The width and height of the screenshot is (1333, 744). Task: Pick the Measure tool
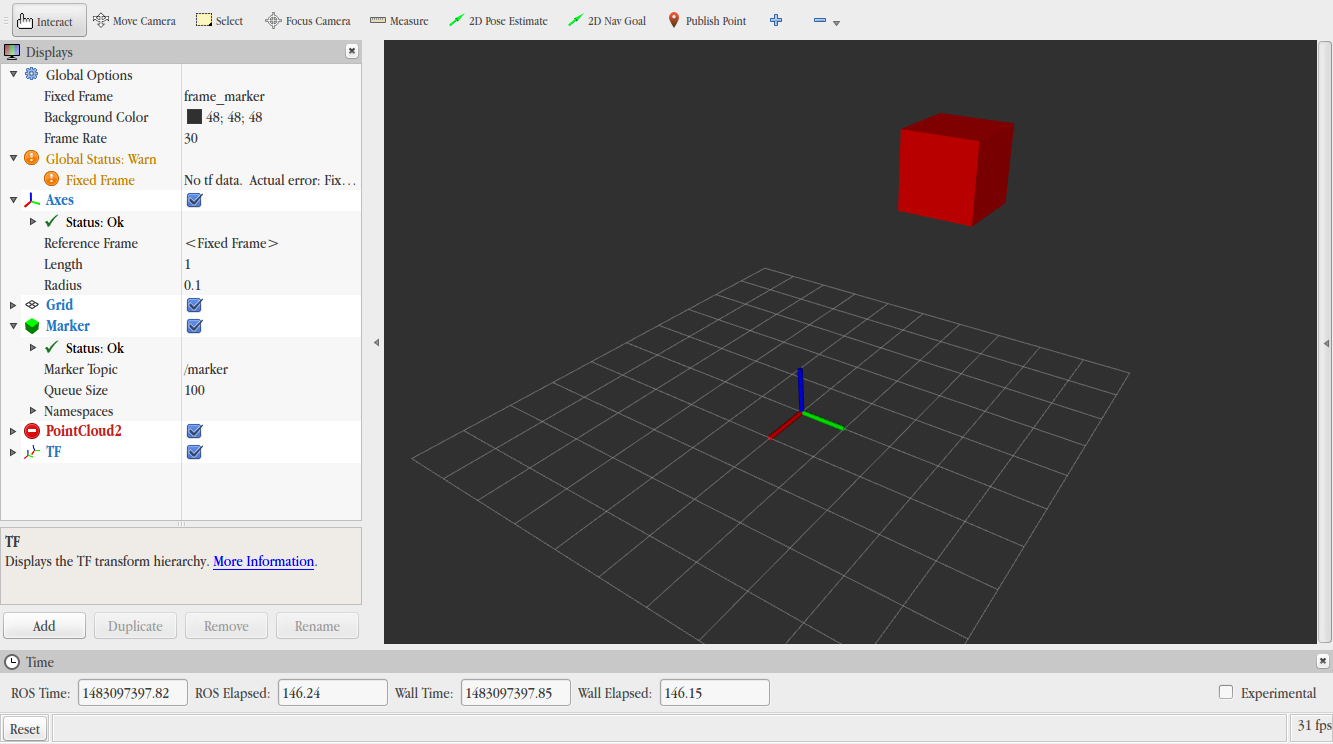[x=399, y=21]
